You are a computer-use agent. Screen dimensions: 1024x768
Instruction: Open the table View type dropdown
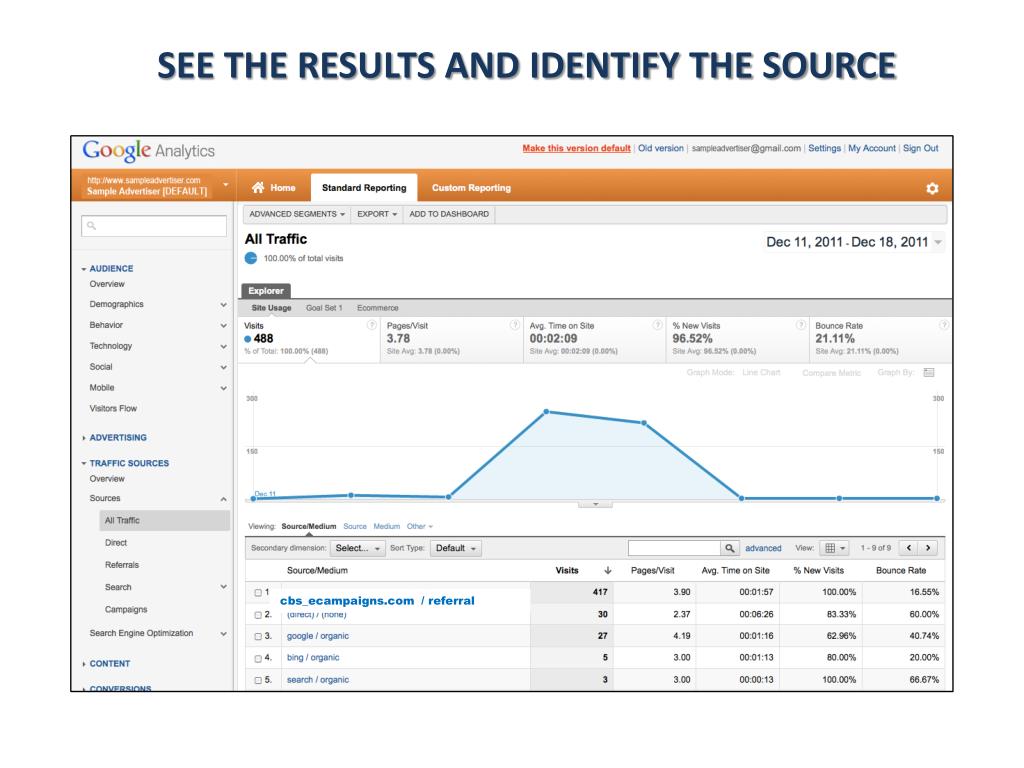point(835,549)
